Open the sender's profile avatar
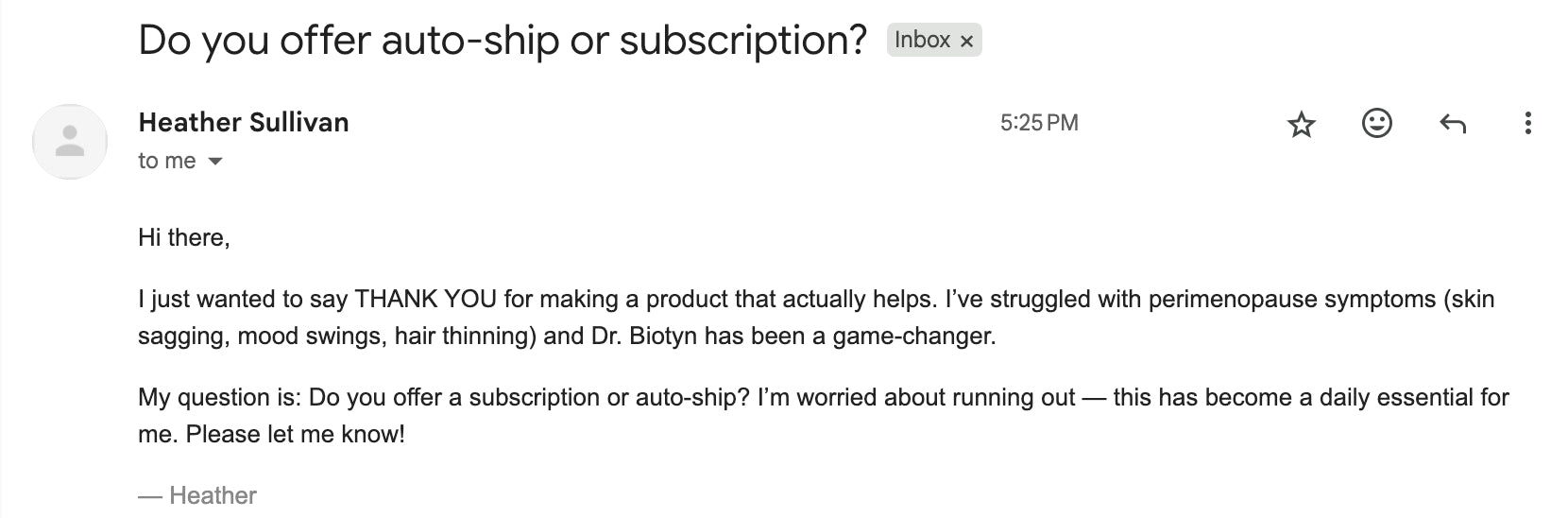Image resolution: width=1568 pixels, height=518 pixels. 70,142
